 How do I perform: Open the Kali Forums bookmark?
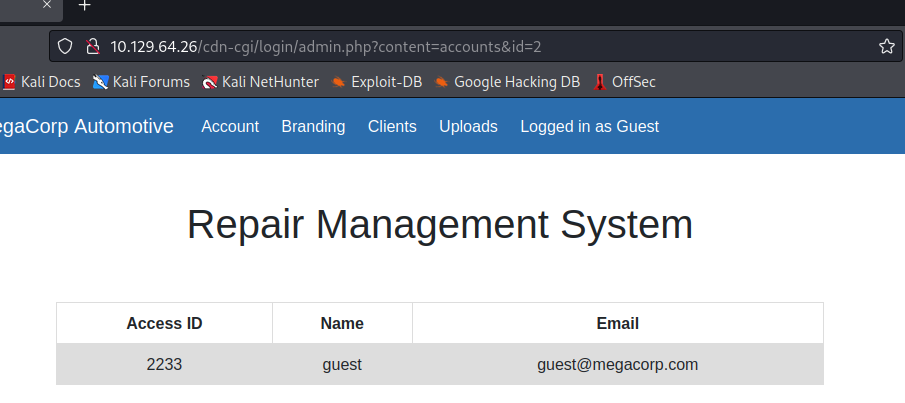pos(141,82)
